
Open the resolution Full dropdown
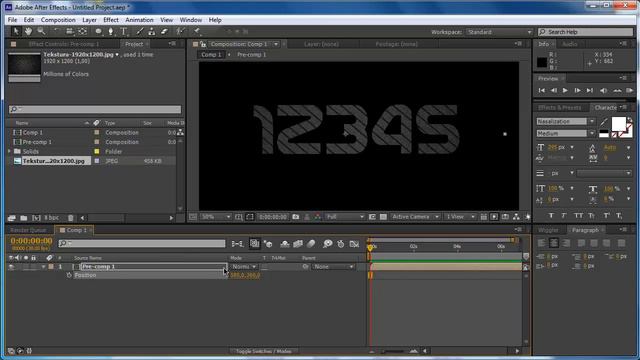(x=344, y=217)
